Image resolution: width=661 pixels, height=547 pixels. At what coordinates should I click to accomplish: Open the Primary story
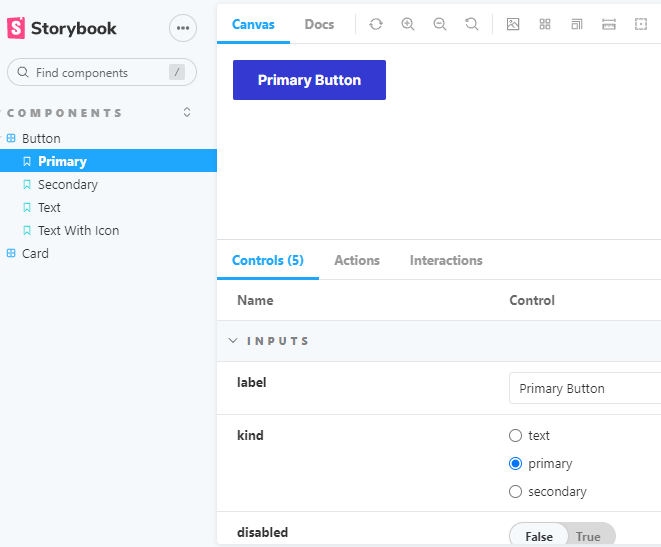pyautogui.click(x=108, y=161)
